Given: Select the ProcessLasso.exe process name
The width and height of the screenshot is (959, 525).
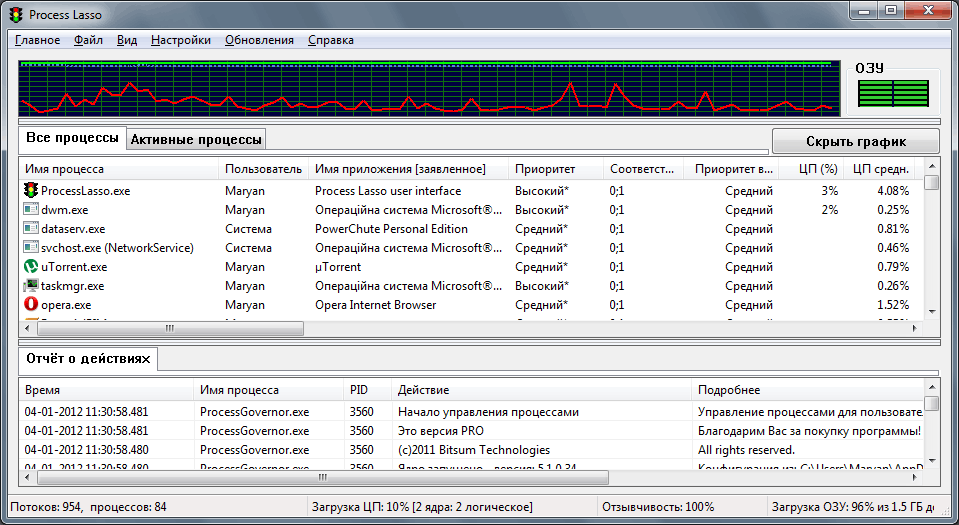Looking at the screenshot, I should pyautogui.click(x=86, y=191).
